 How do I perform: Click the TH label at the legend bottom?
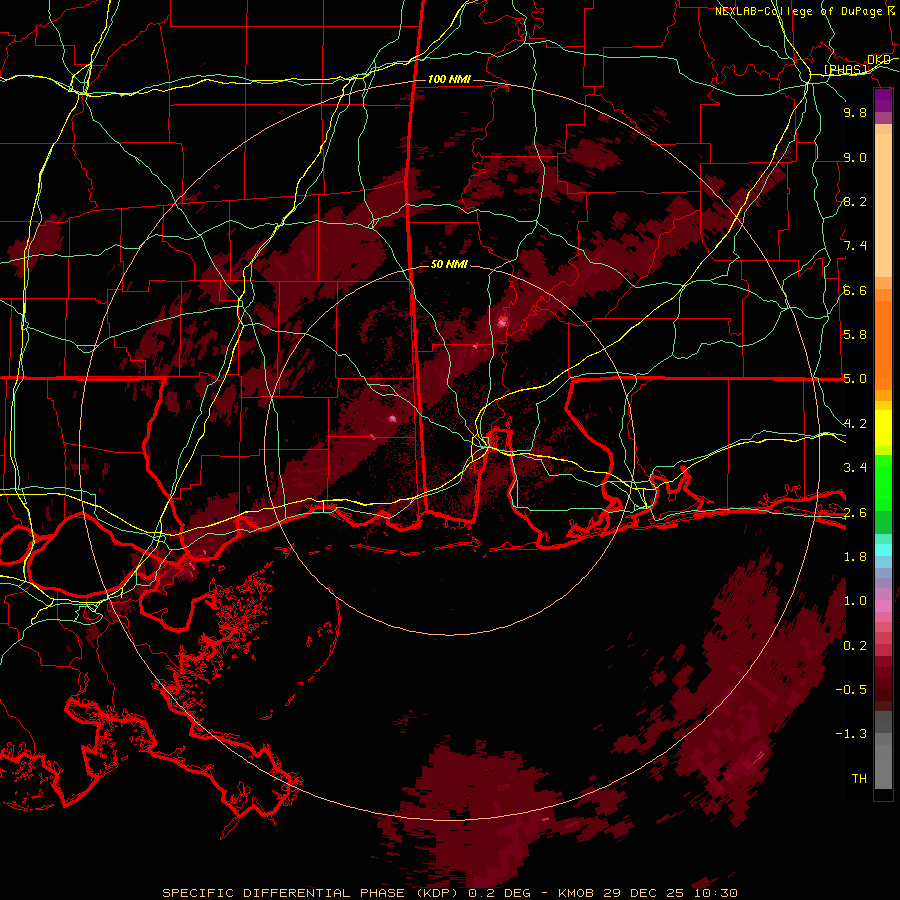click(x=859, y=779)
